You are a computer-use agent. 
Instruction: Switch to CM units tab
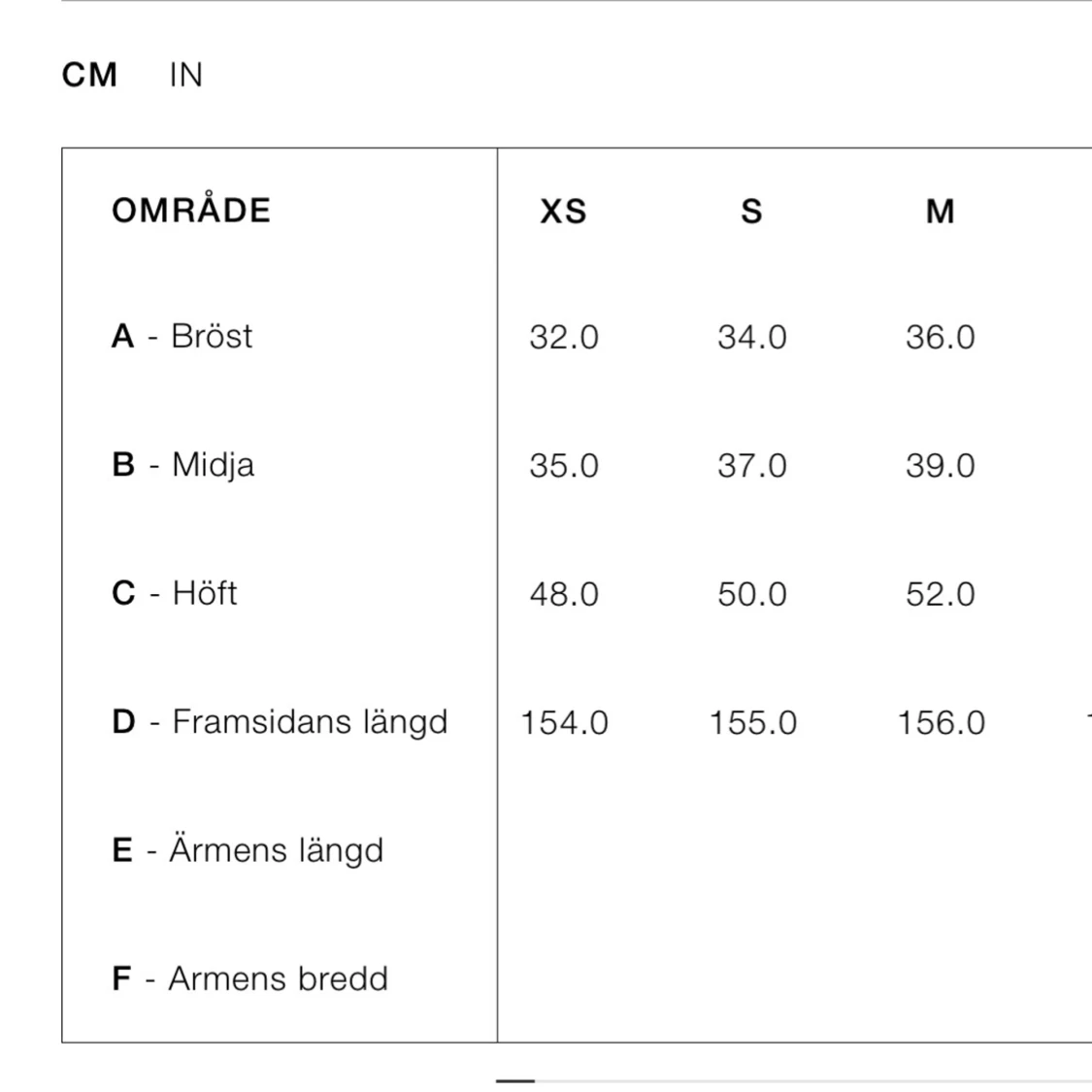coord(89,75)
